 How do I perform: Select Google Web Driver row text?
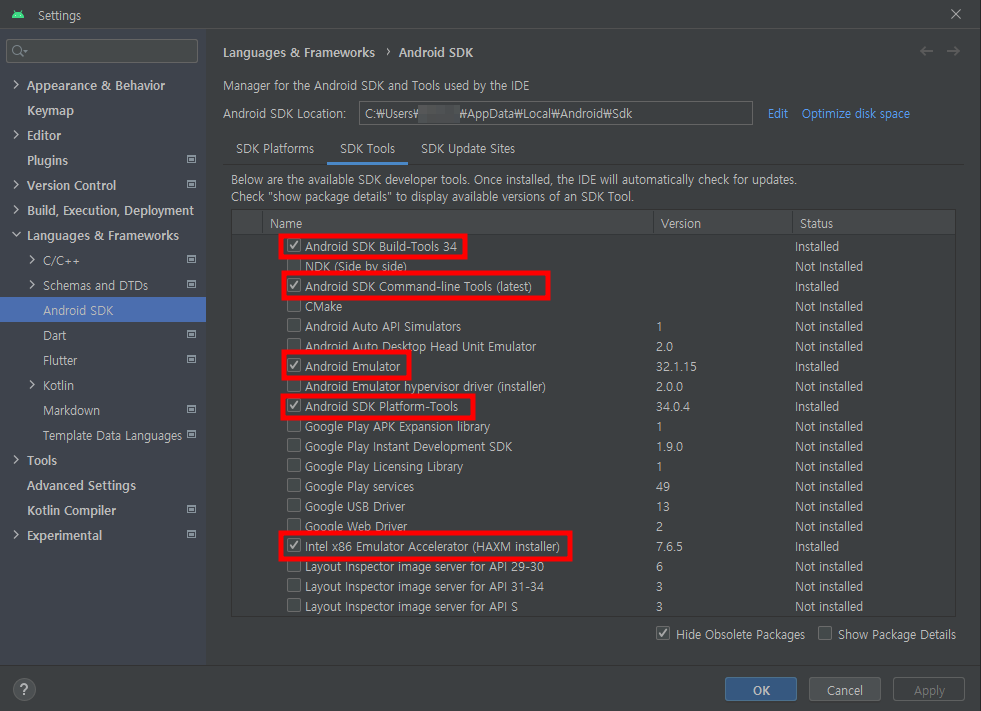tap(356, 526)
